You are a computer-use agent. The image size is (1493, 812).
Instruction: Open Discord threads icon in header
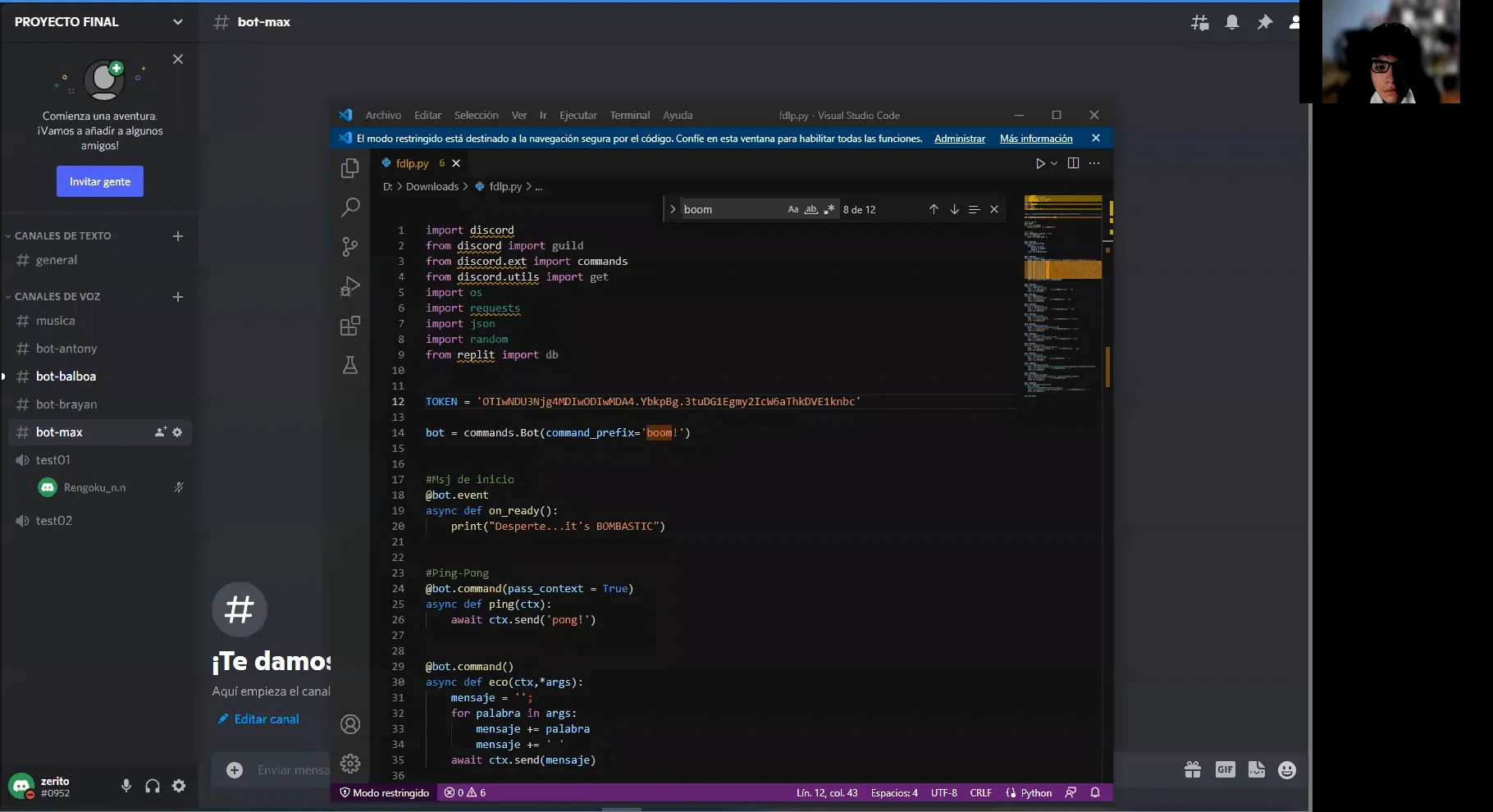pos(1200,22)
